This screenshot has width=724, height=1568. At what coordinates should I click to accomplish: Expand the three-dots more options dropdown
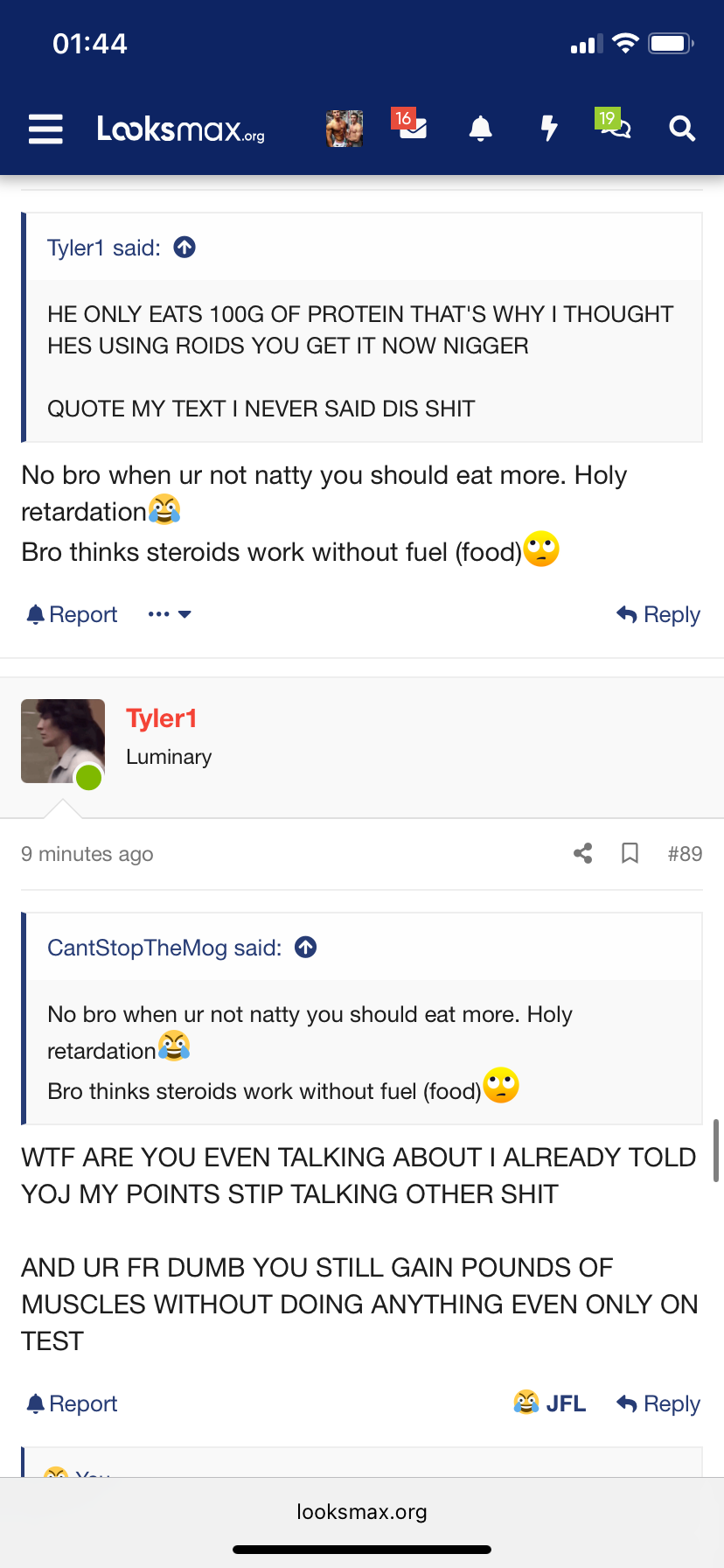[x=170, y=614]
